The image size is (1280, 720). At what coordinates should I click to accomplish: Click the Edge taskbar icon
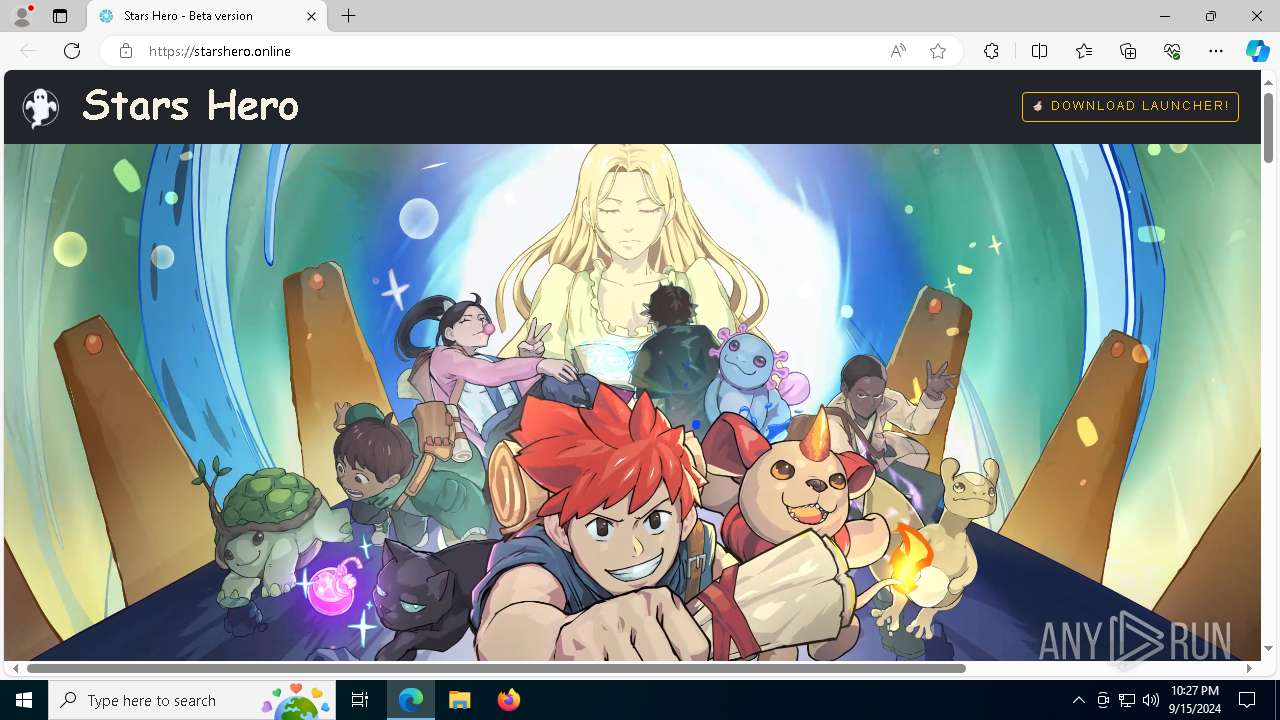tap(411, 700)
